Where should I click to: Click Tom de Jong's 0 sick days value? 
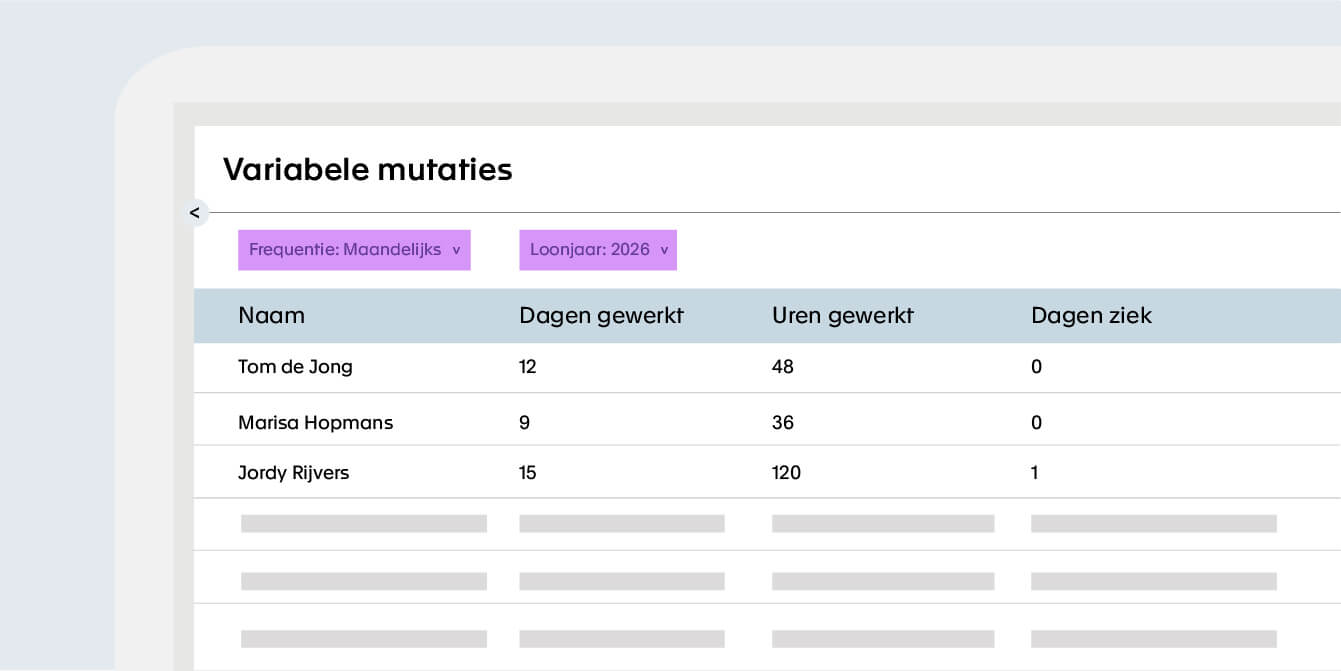coord(1036,367)
